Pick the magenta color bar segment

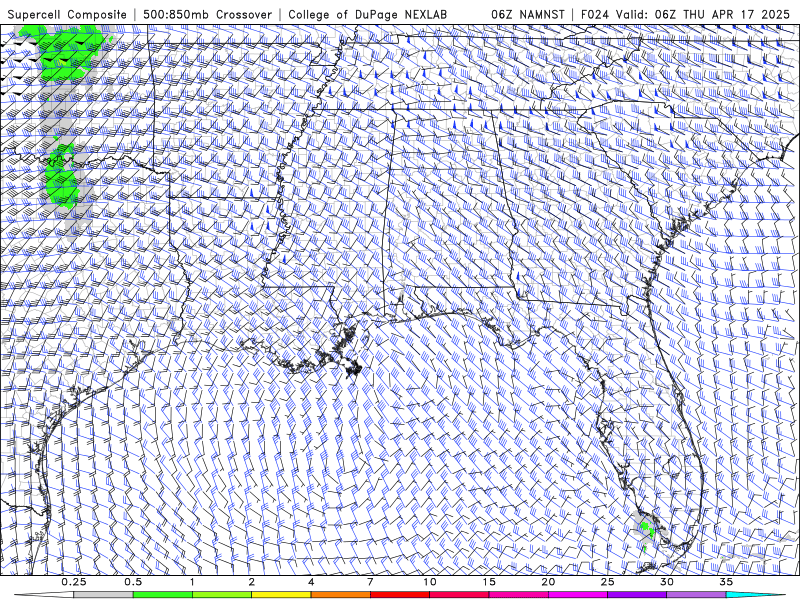pos(578,595)
